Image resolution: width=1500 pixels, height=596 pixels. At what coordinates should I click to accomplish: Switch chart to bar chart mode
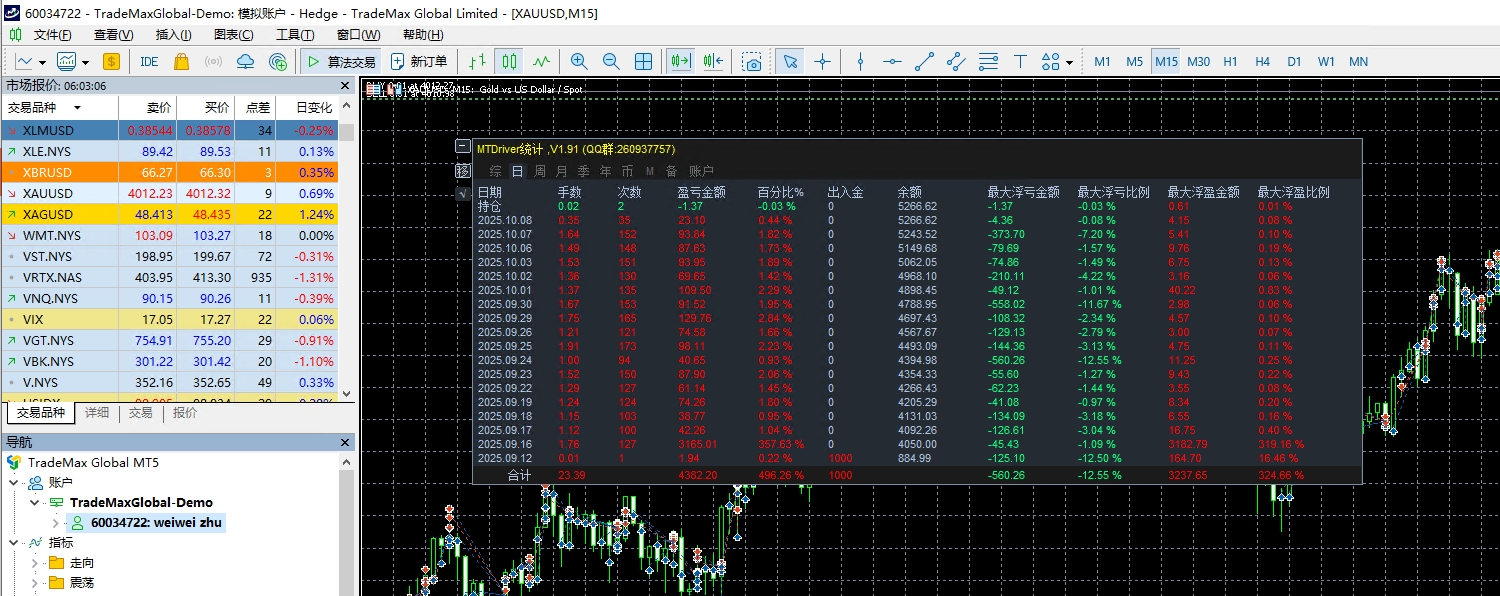[478, 61]
